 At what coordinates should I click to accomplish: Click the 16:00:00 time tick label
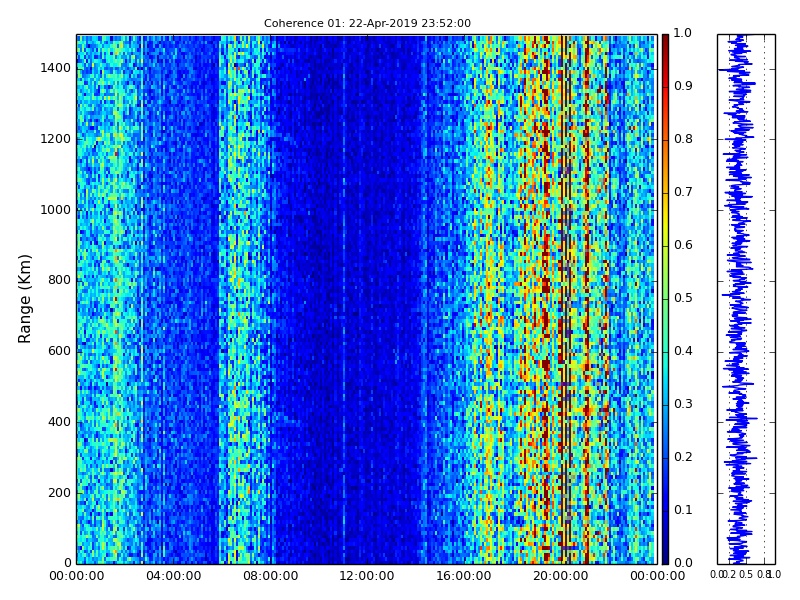coord(464,577)
